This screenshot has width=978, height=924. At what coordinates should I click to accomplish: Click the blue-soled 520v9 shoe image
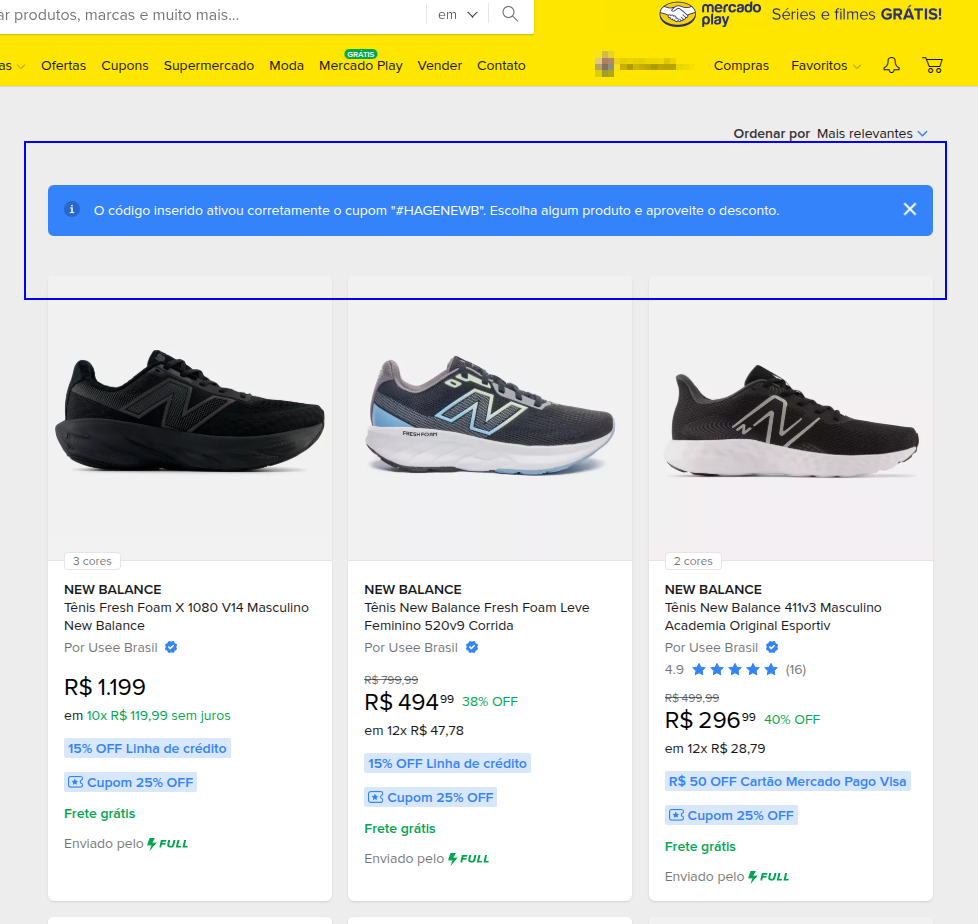[x=490, y=415]
